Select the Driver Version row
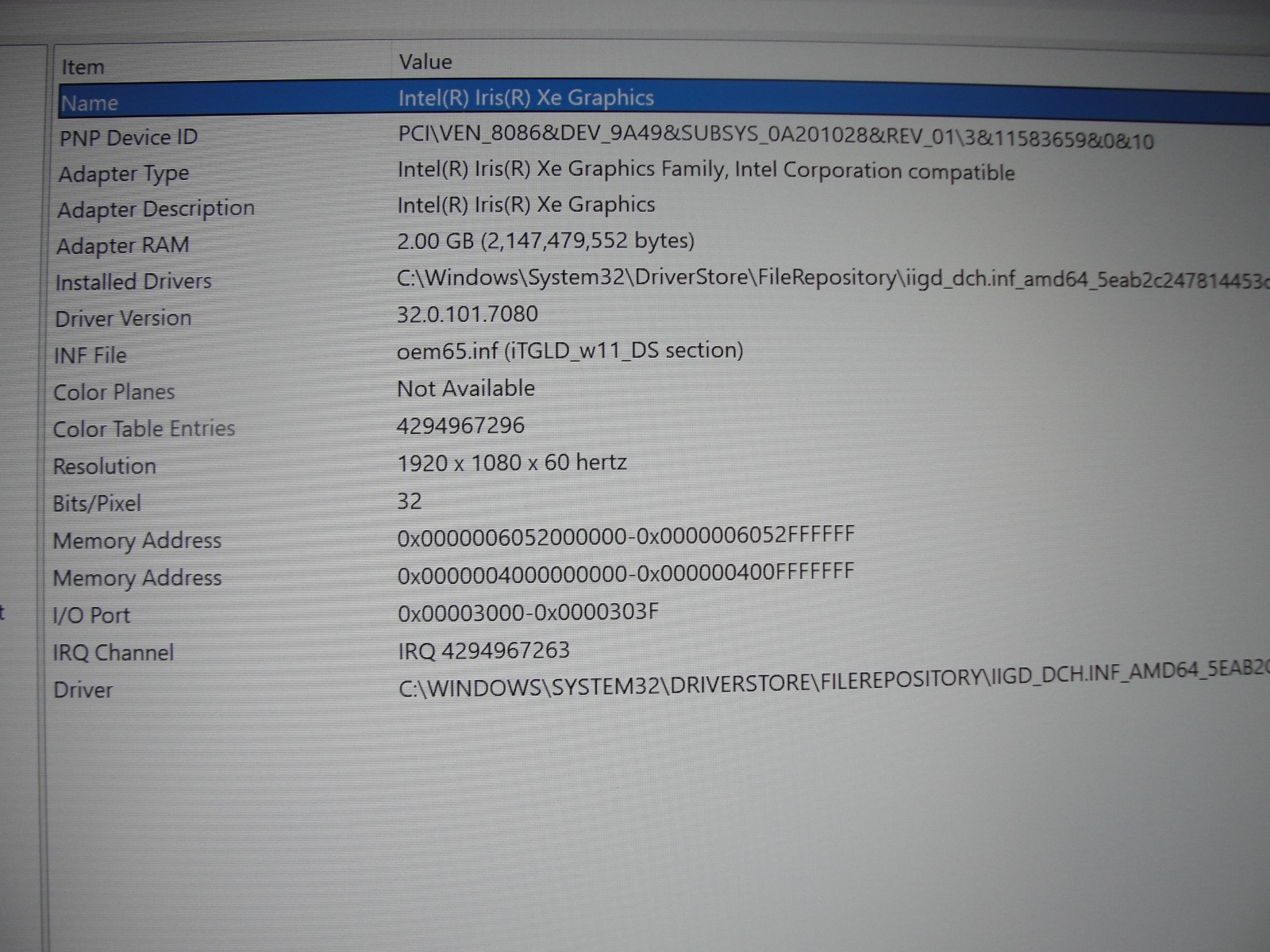The height and width of the screenshot is (952, 1270). (123, 318)
